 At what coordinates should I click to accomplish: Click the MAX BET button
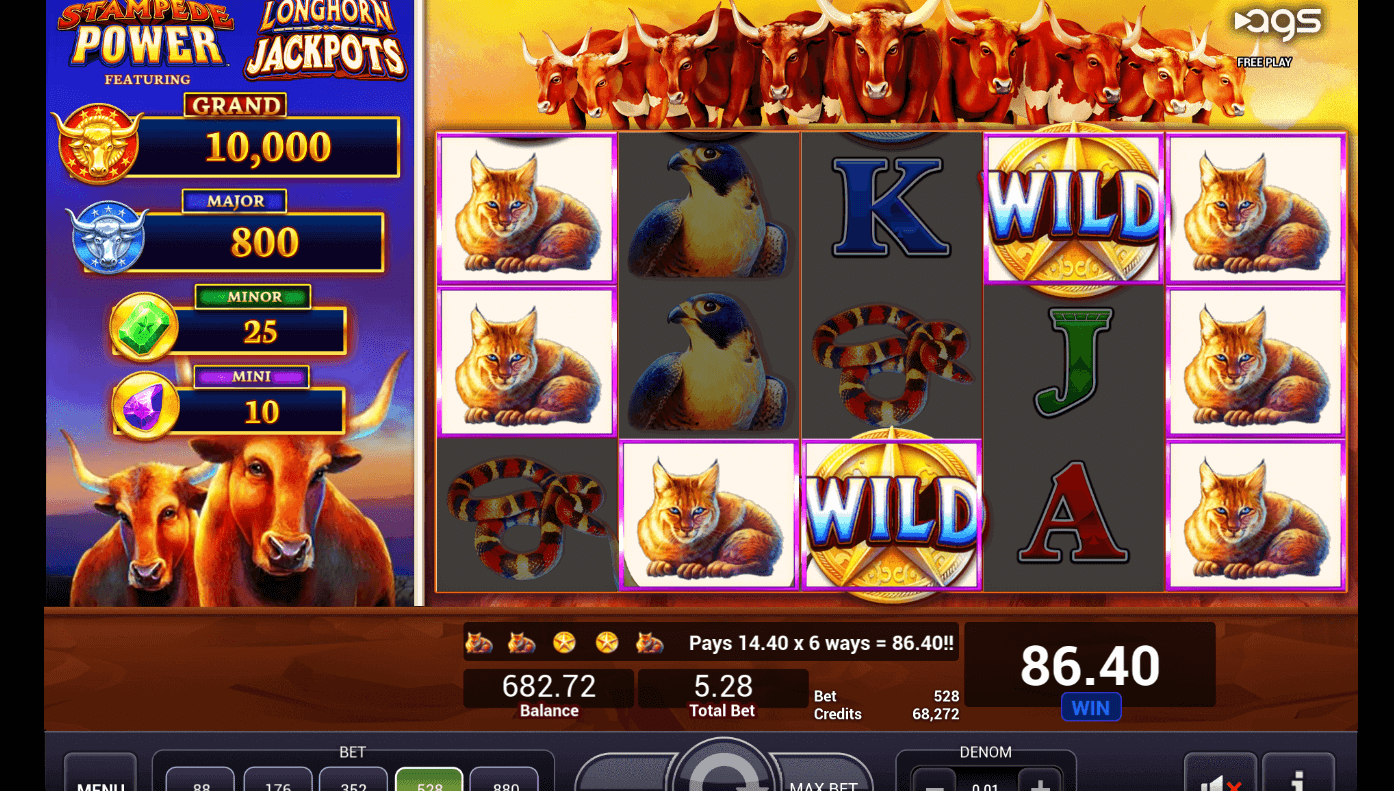[x=822, y=777]
